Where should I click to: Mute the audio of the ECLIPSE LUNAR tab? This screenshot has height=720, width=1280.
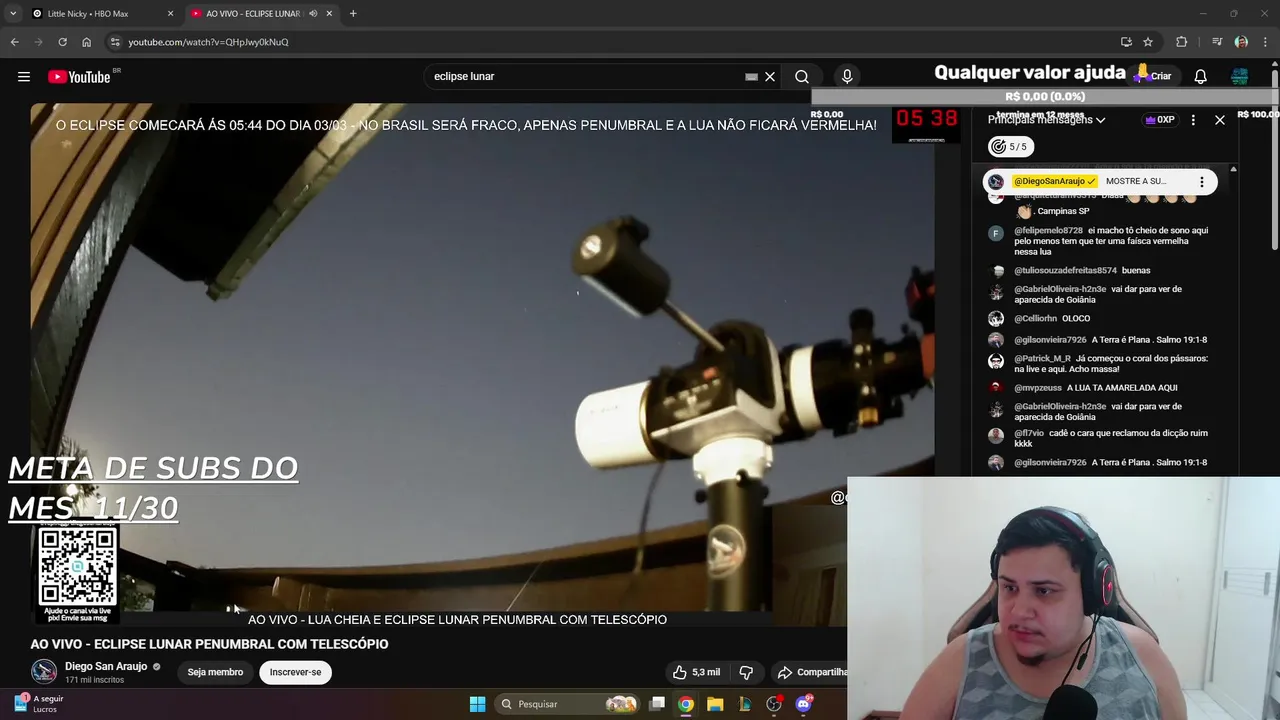point(313,14)
